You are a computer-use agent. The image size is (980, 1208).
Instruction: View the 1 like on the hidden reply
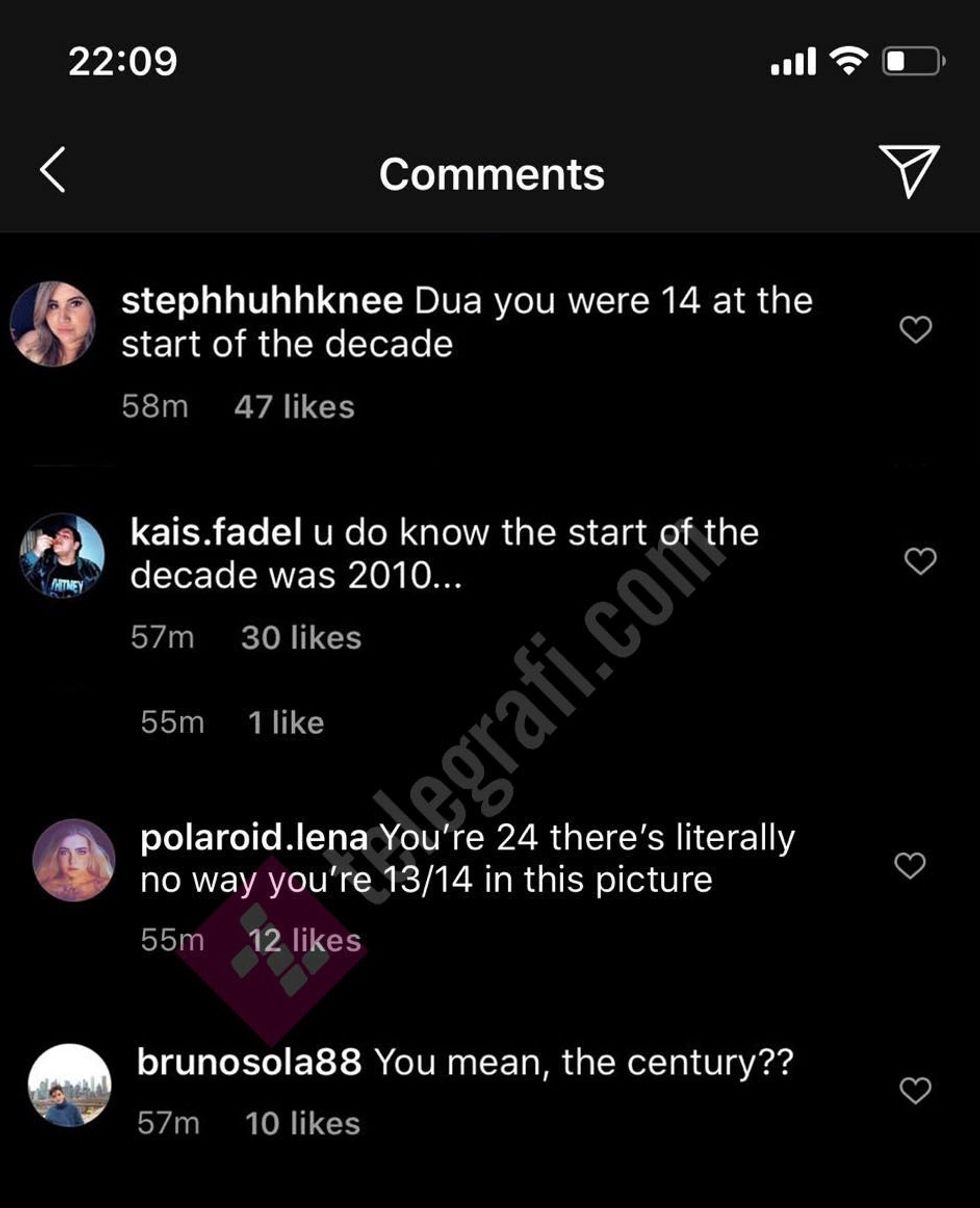[x=286, y=723]
